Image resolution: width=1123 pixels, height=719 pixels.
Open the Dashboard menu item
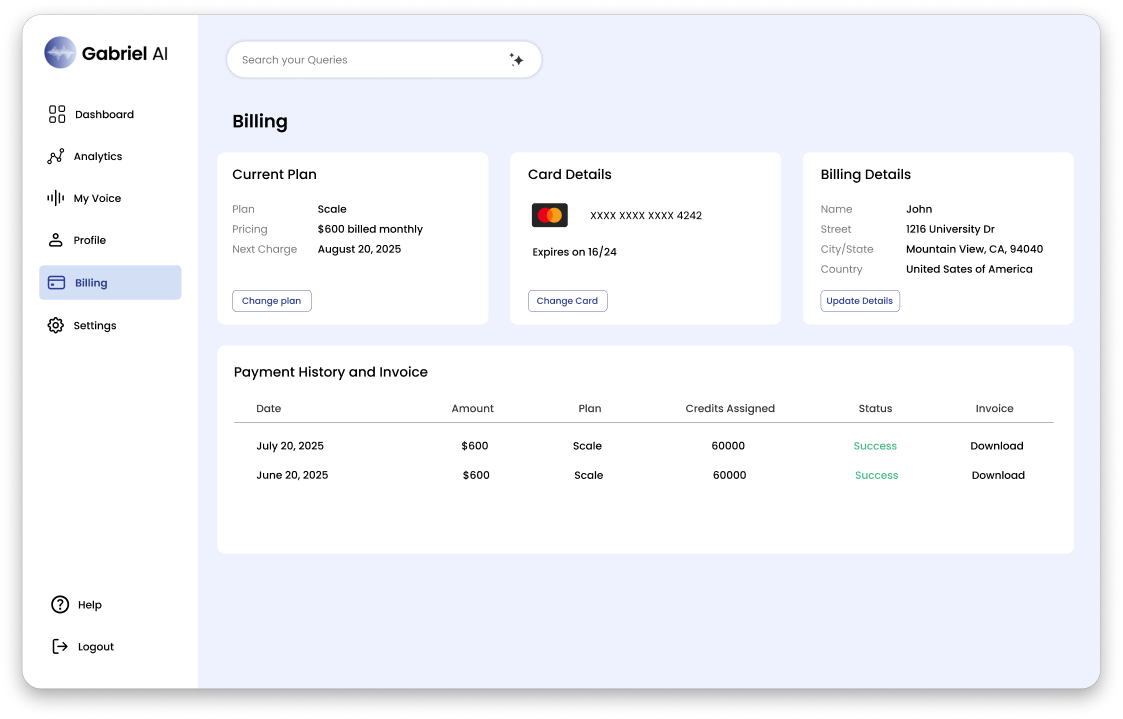click(x=105, y=115)
